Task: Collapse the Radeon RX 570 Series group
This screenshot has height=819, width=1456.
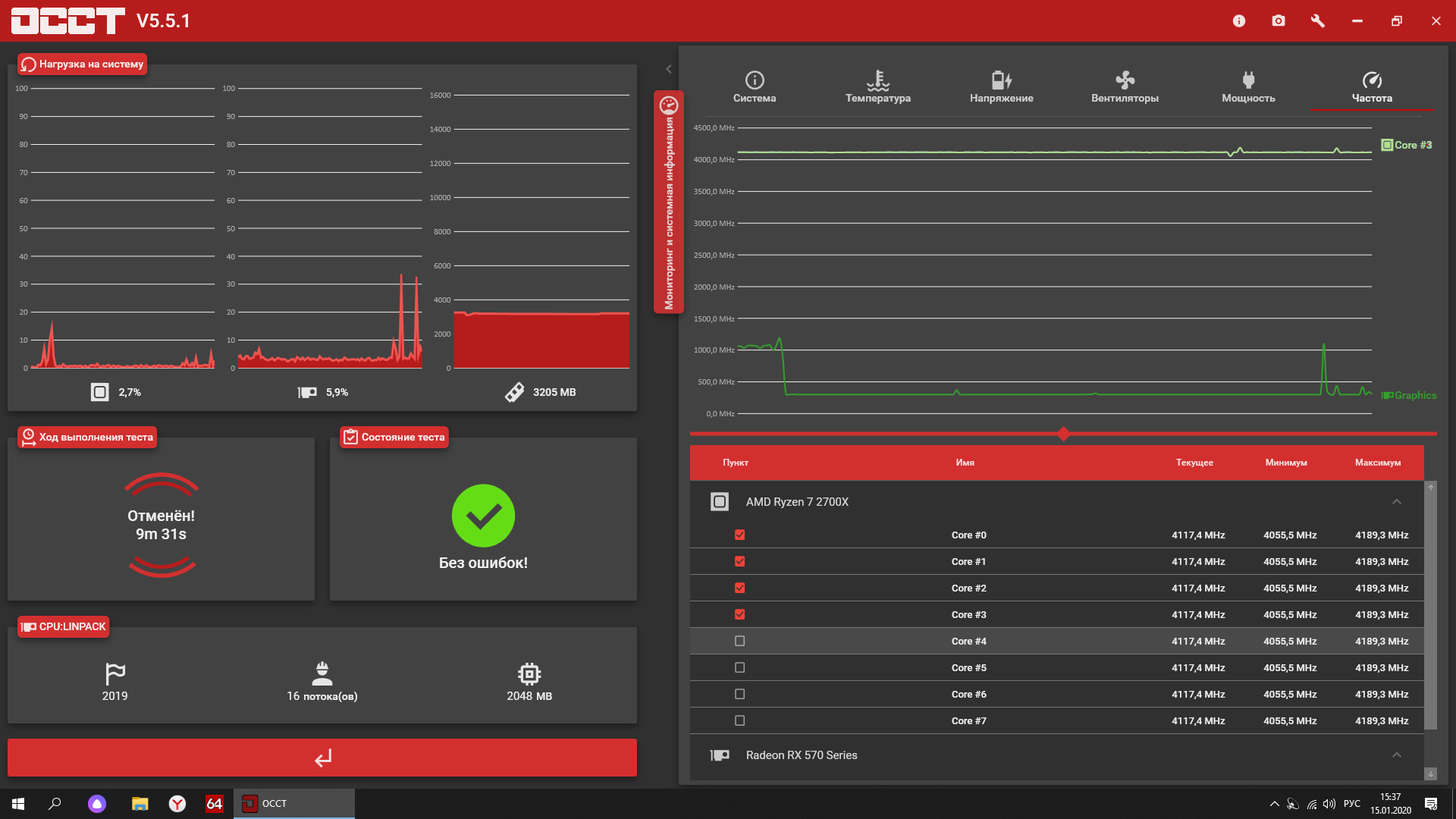Action: 1397,755
